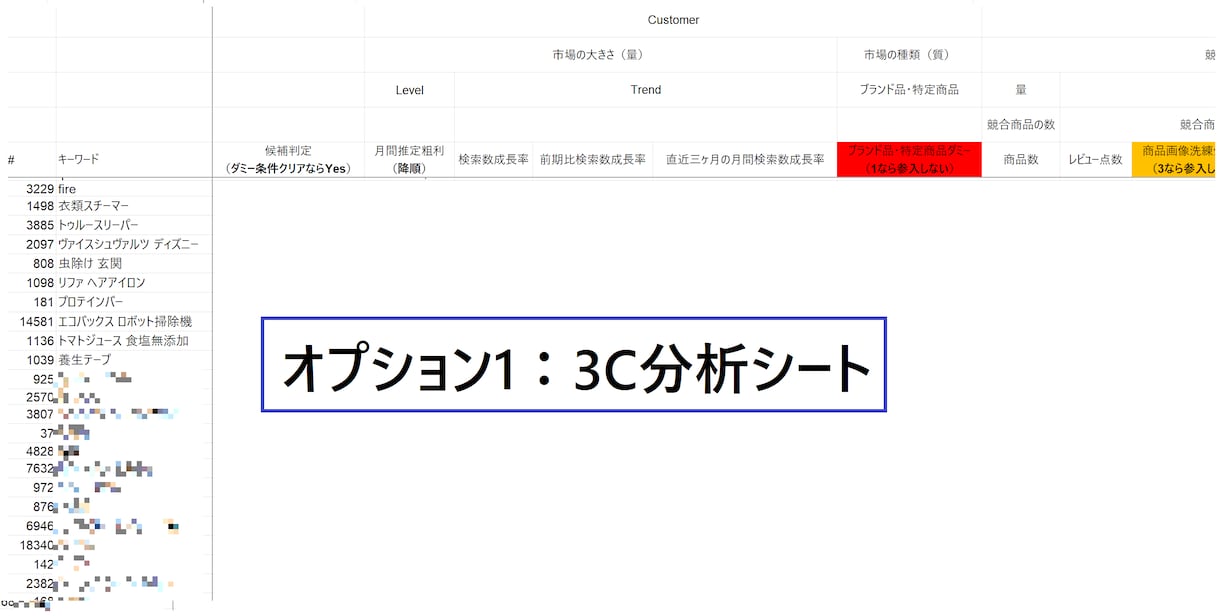Select the 検索数成長率 column header
This screenshot has width=1220, height=616.
[493, 160]
